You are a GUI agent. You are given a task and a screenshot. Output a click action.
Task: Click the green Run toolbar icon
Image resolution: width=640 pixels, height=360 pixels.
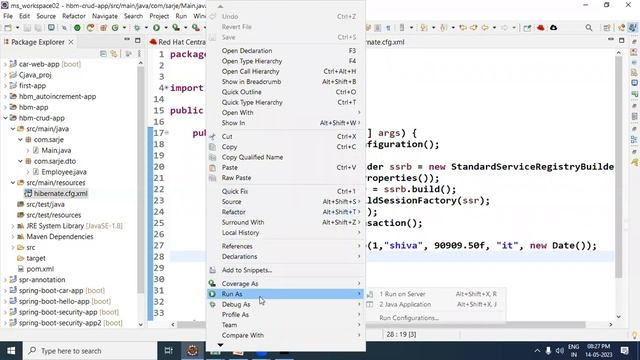pyautogui.click(x=156, y=28)
